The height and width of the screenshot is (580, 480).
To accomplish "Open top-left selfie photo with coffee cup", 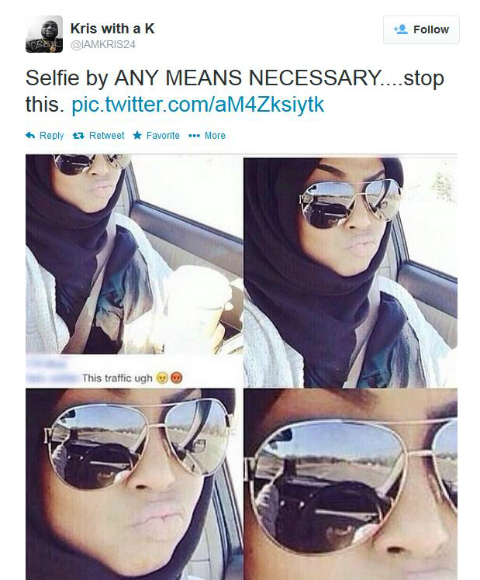I will 134,254.
